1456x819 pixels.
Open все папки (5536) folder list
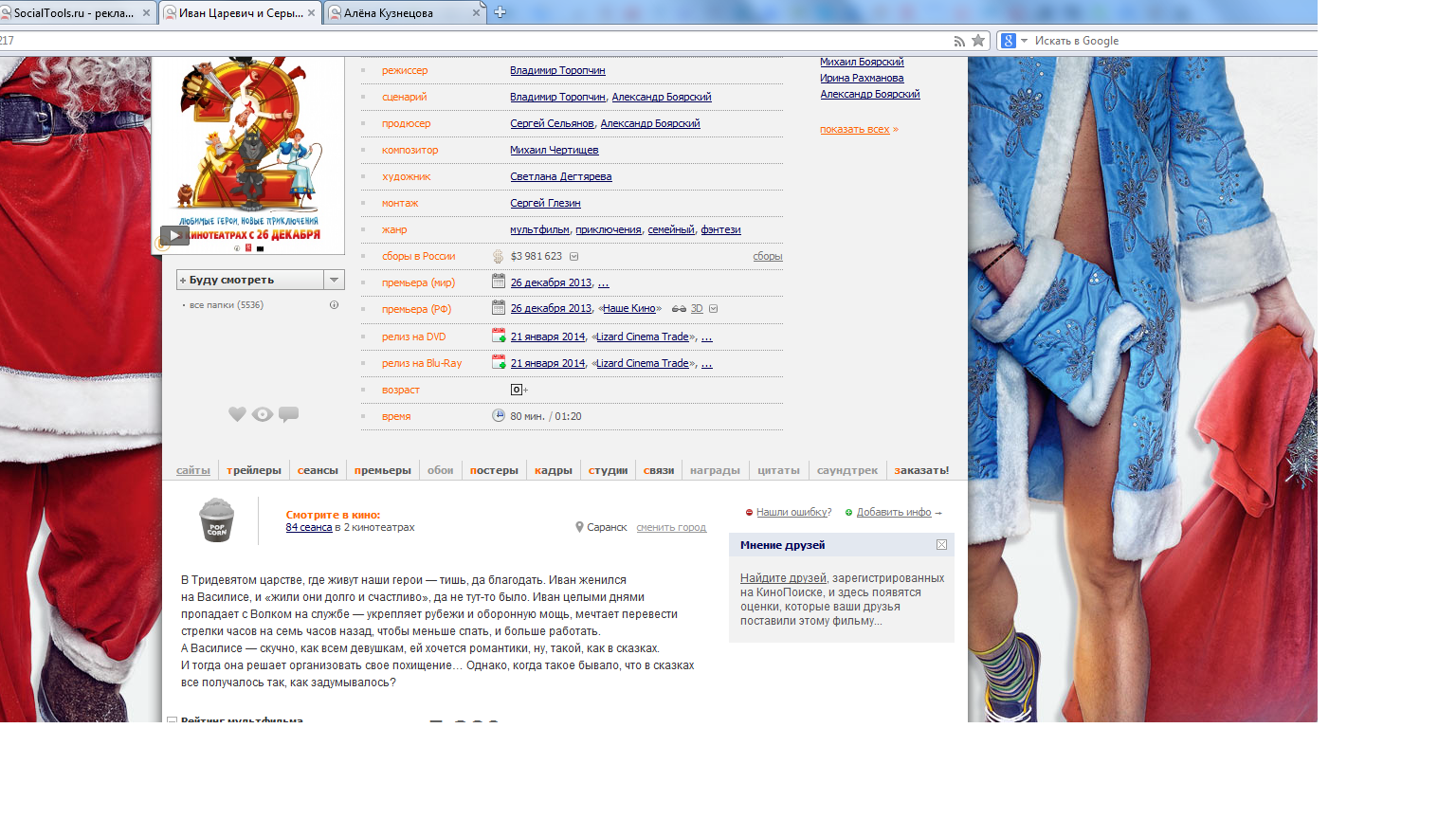coord(227,305)
